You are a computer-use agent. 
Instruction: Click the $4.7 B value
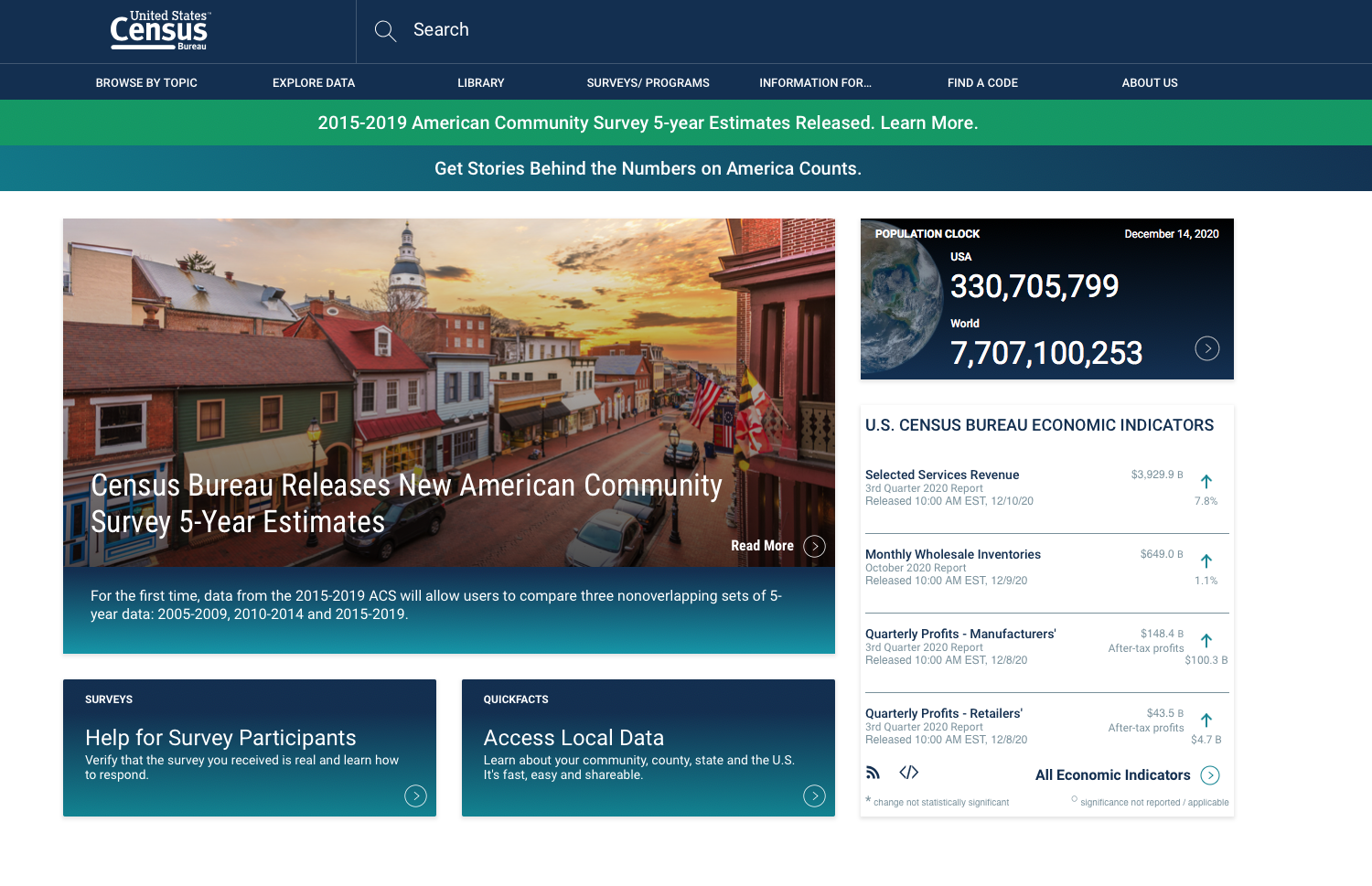pyautogui.click(x=1206, y=740)
